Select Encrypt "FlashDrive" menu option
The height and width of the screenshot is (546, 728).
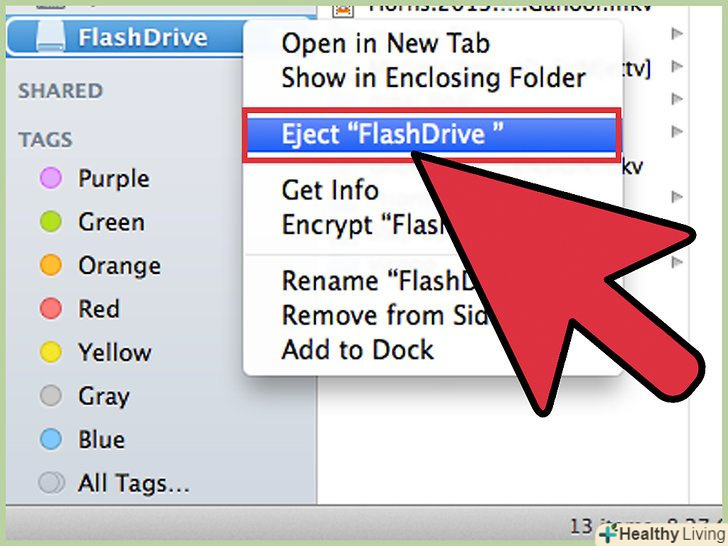[362, 225]
